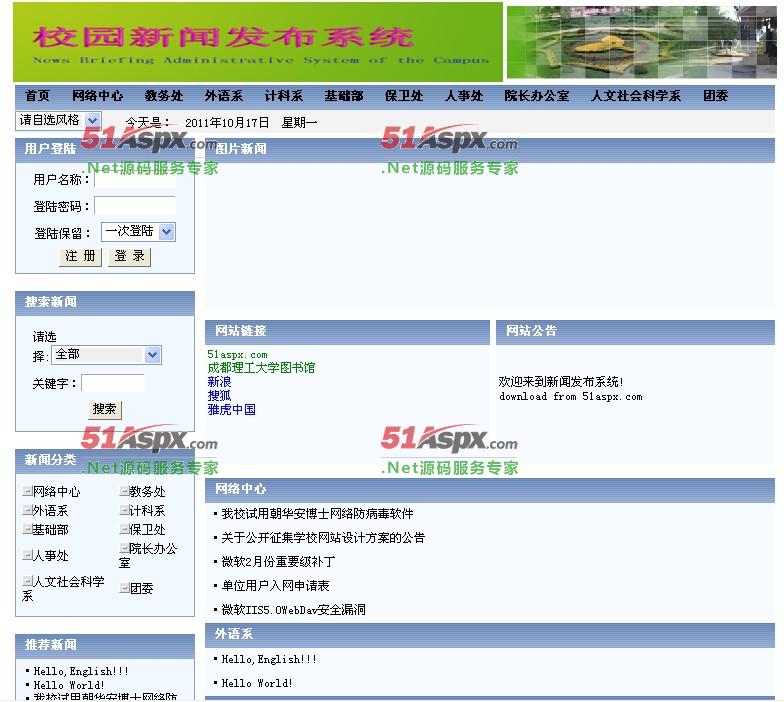784x702 pixels.
Task: Open 基础部 navigation menu item
Action: tap(344, 96)
